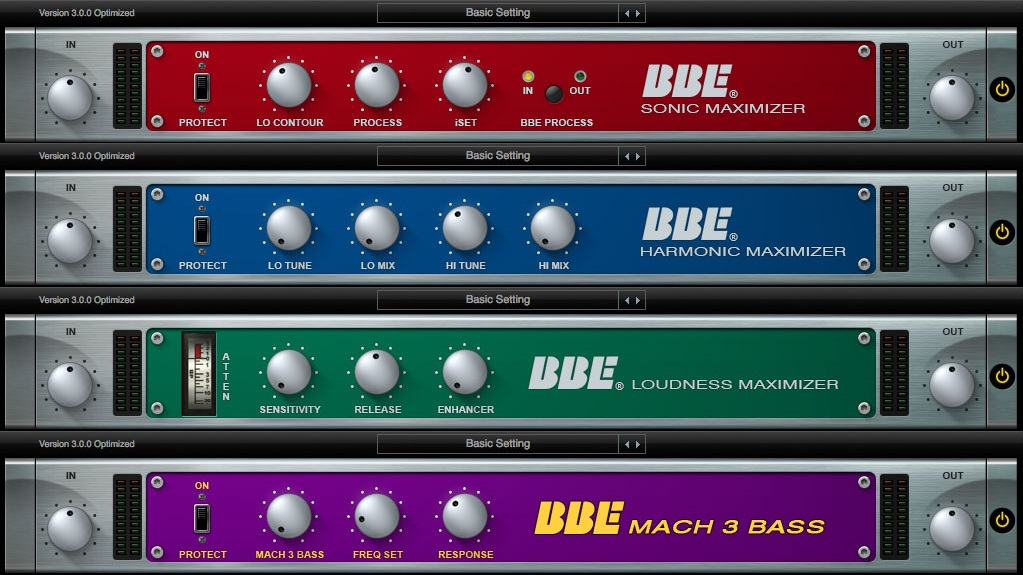Flip the Mach 3 Bass Protect switch
1023x575 pixels.
202,518
